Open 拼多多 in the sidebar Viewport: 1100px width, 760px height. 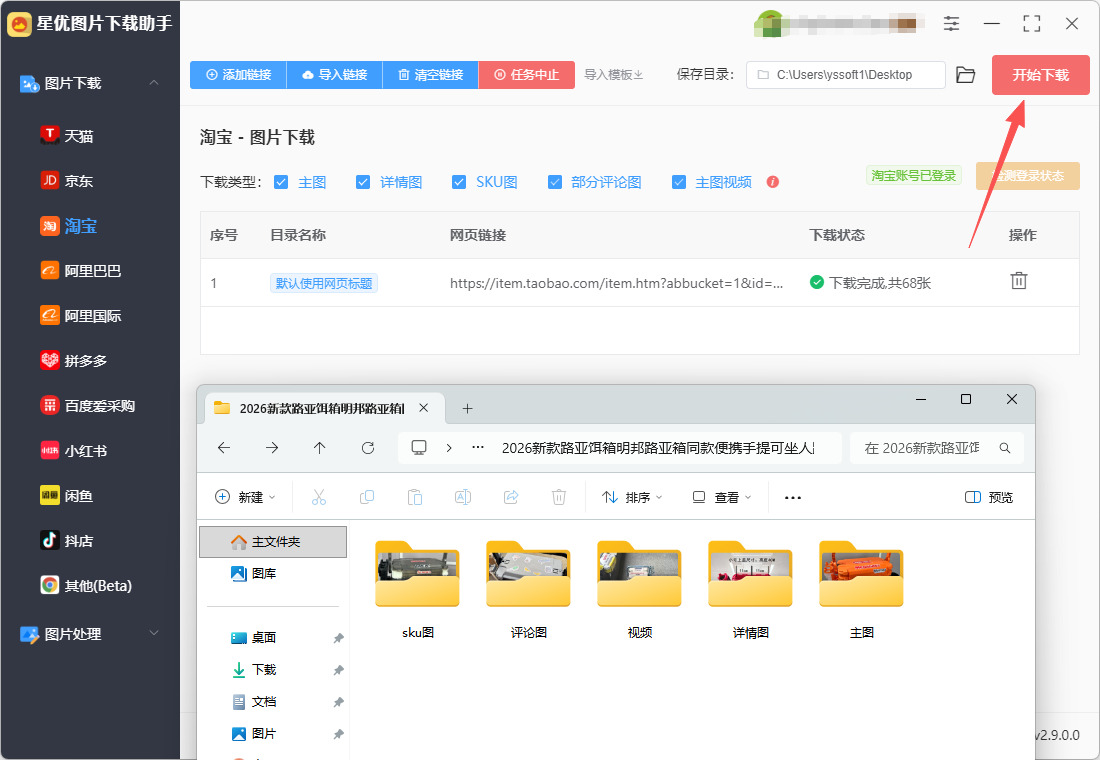click(x=74, y=360)
